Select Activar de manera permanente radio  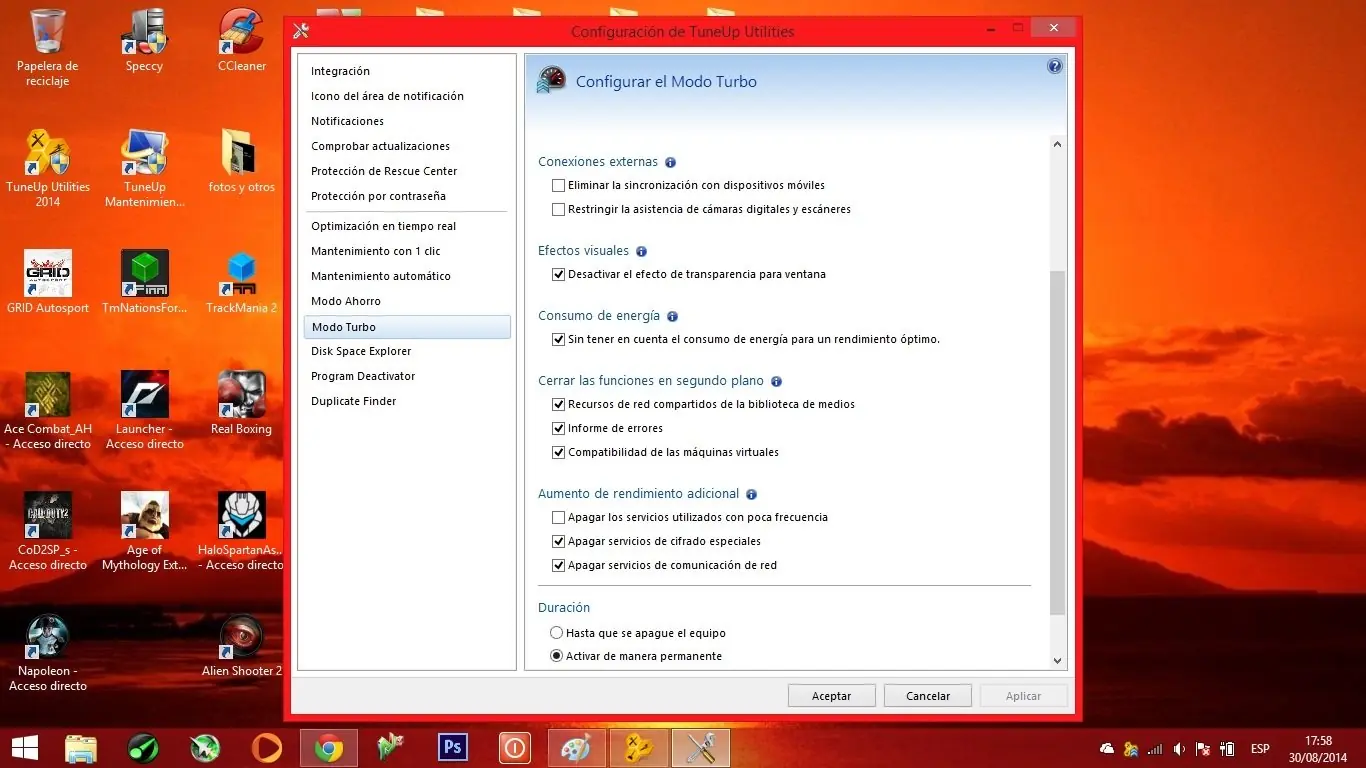557,657
